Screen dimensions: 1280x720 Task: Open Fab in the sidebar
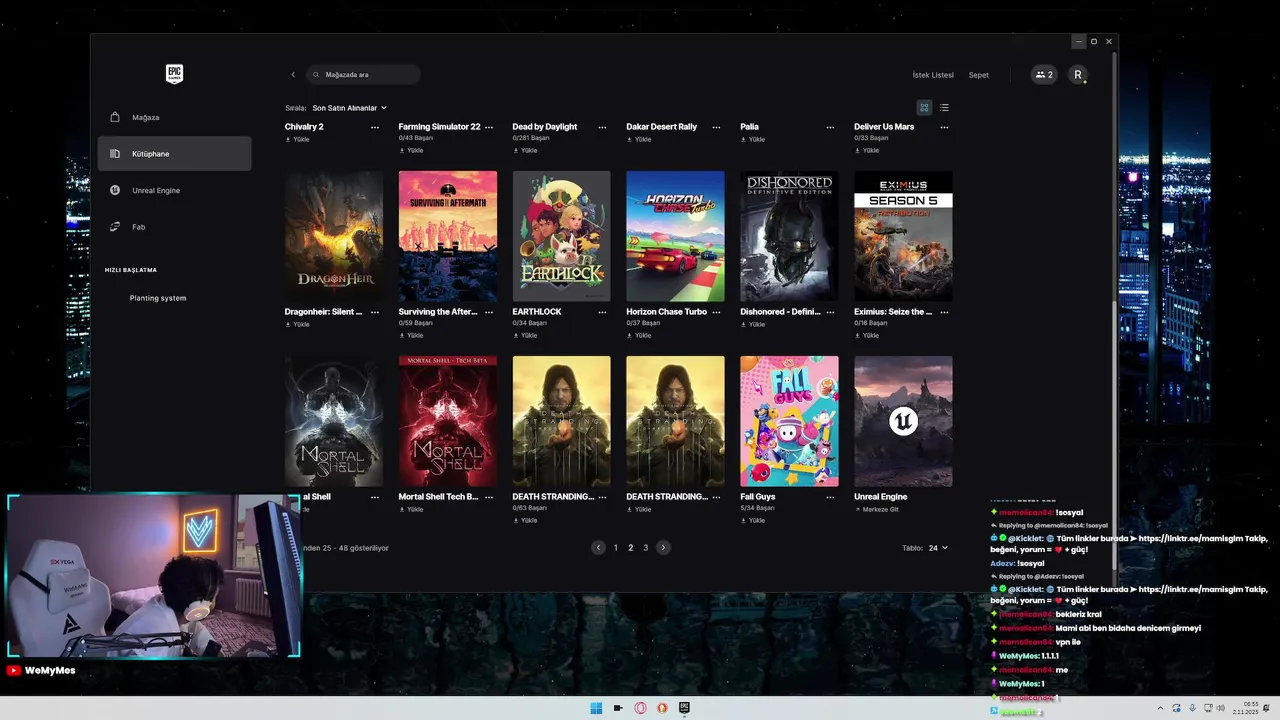[175, 227]
